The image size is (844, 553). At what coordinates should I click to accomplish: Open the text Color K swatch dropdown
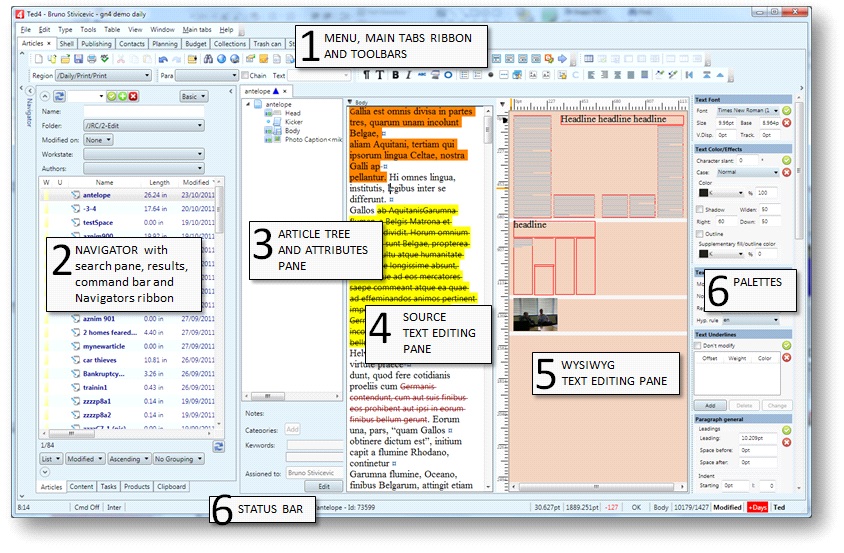(x=721, y=193)
